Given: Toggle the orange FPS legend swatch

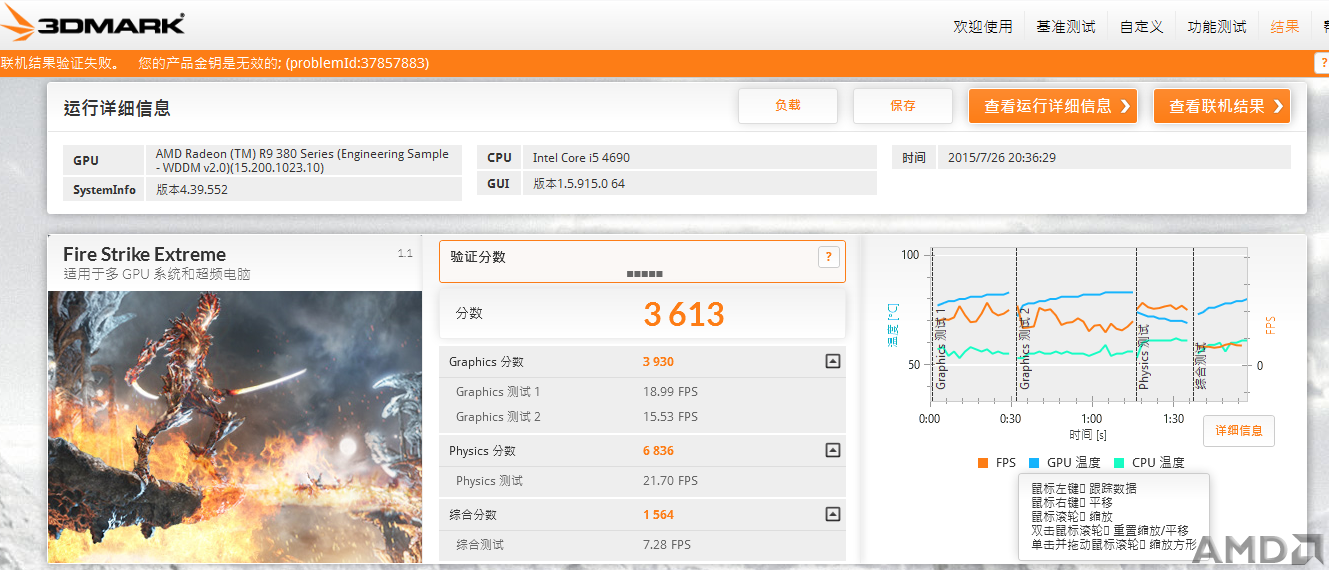Looking at the screenshot, I should click(983, 463).
